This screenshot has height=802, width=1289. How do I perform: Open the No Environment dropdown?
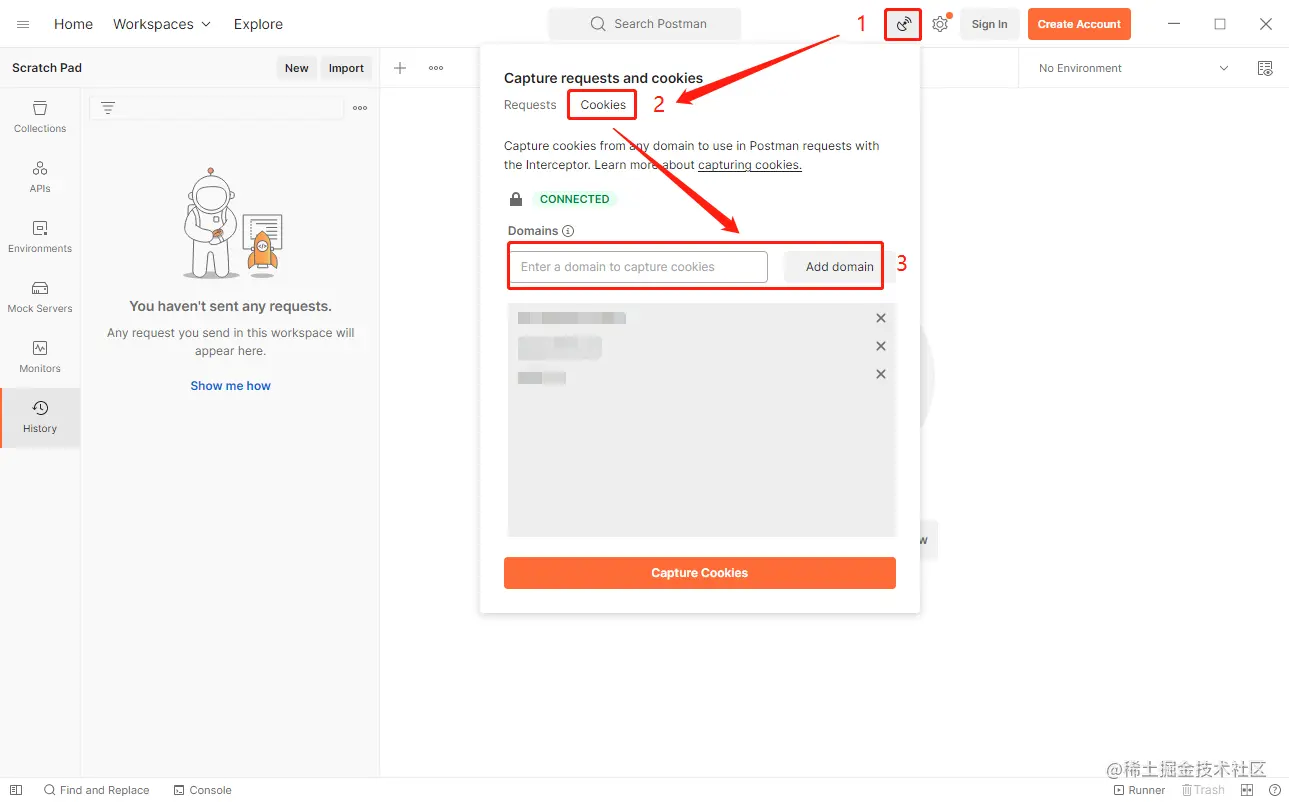[x=1135, y=68]
